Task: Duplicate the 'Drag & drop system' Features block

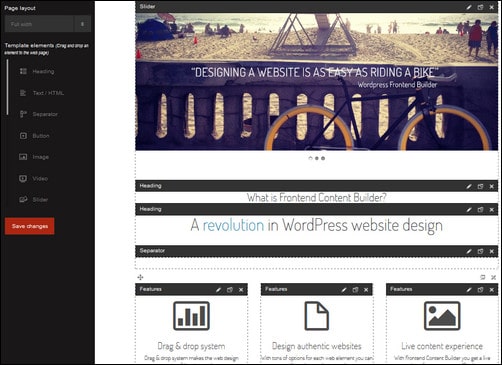Action: coord(230,290)
